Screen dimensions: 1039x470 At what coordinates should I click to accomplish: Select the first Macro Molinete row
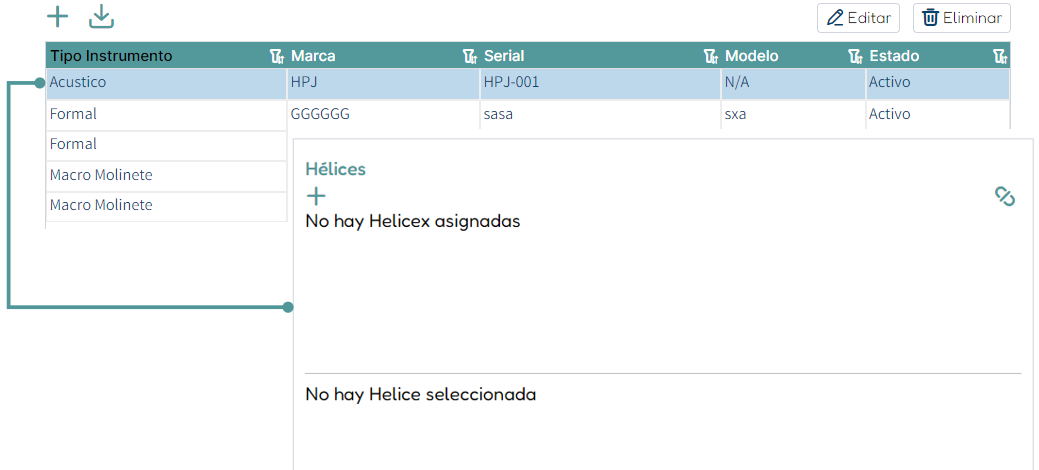(166, 176)
